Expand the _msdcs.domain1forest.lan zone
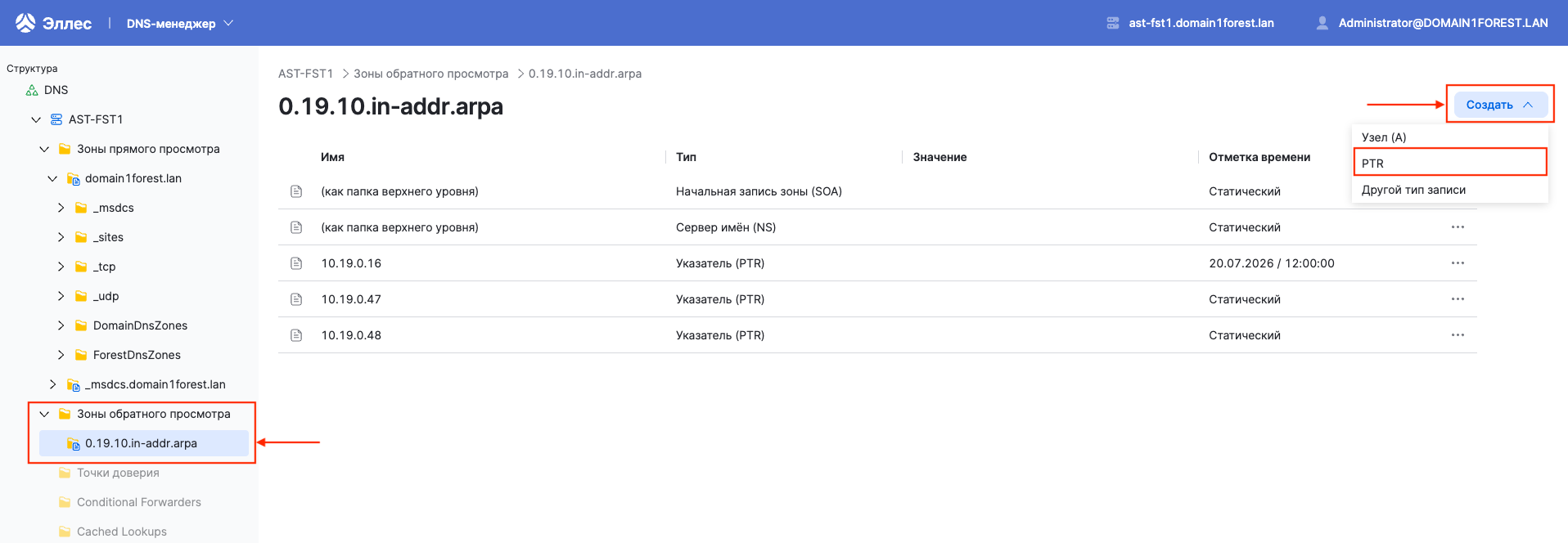 [x=52, y=384]
